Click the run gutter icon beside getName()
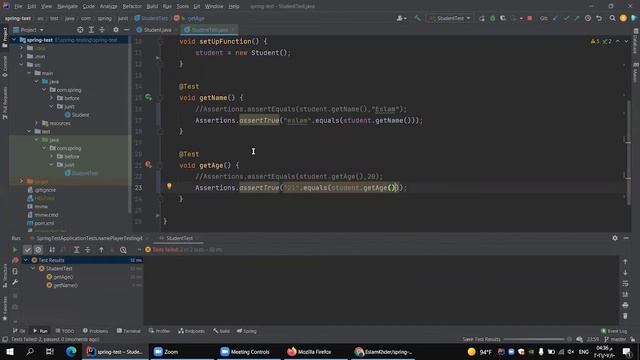640x360 pixels. coord(148,97)
